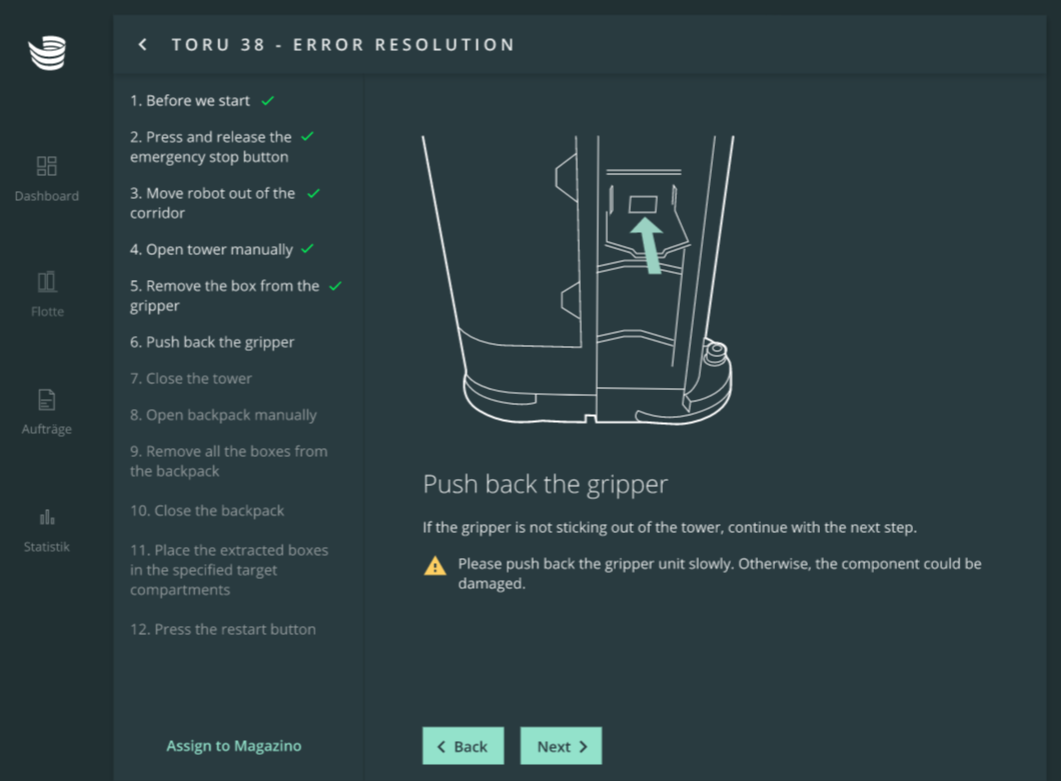Click the Back button

(463, 746)
